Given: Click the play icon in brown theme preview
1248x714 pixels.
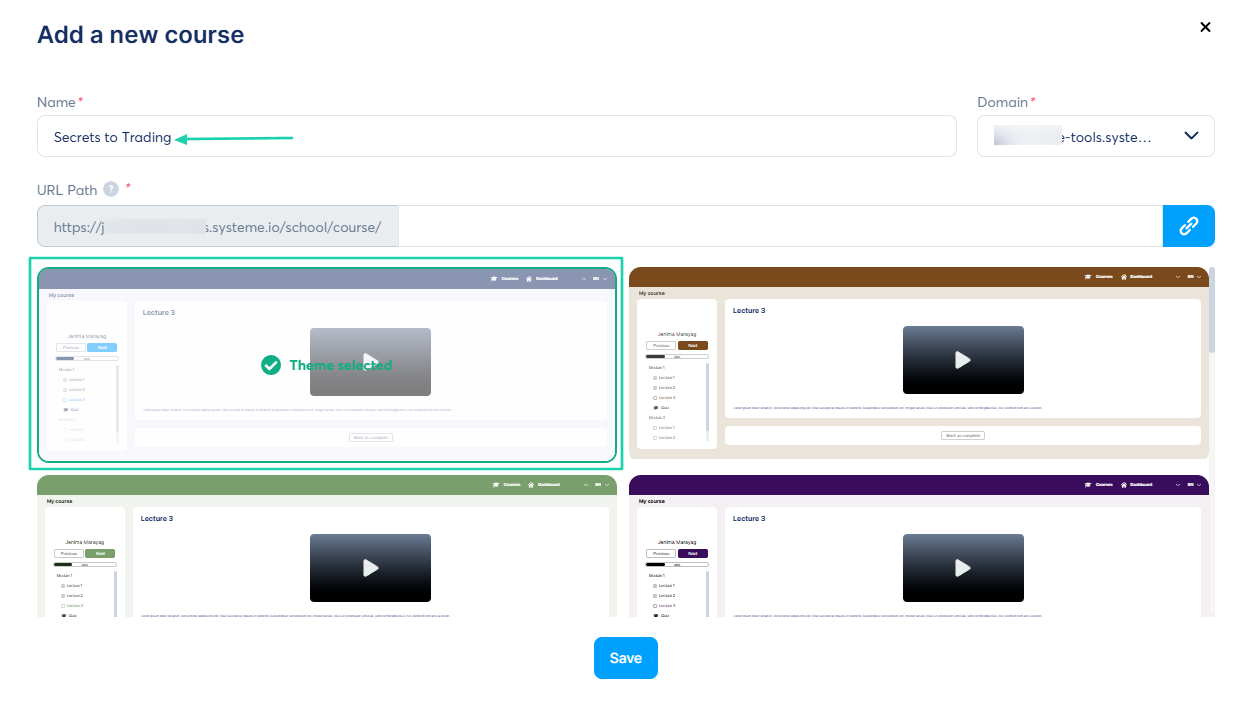Looking at the screenshot, I should (x=963, y=360).
